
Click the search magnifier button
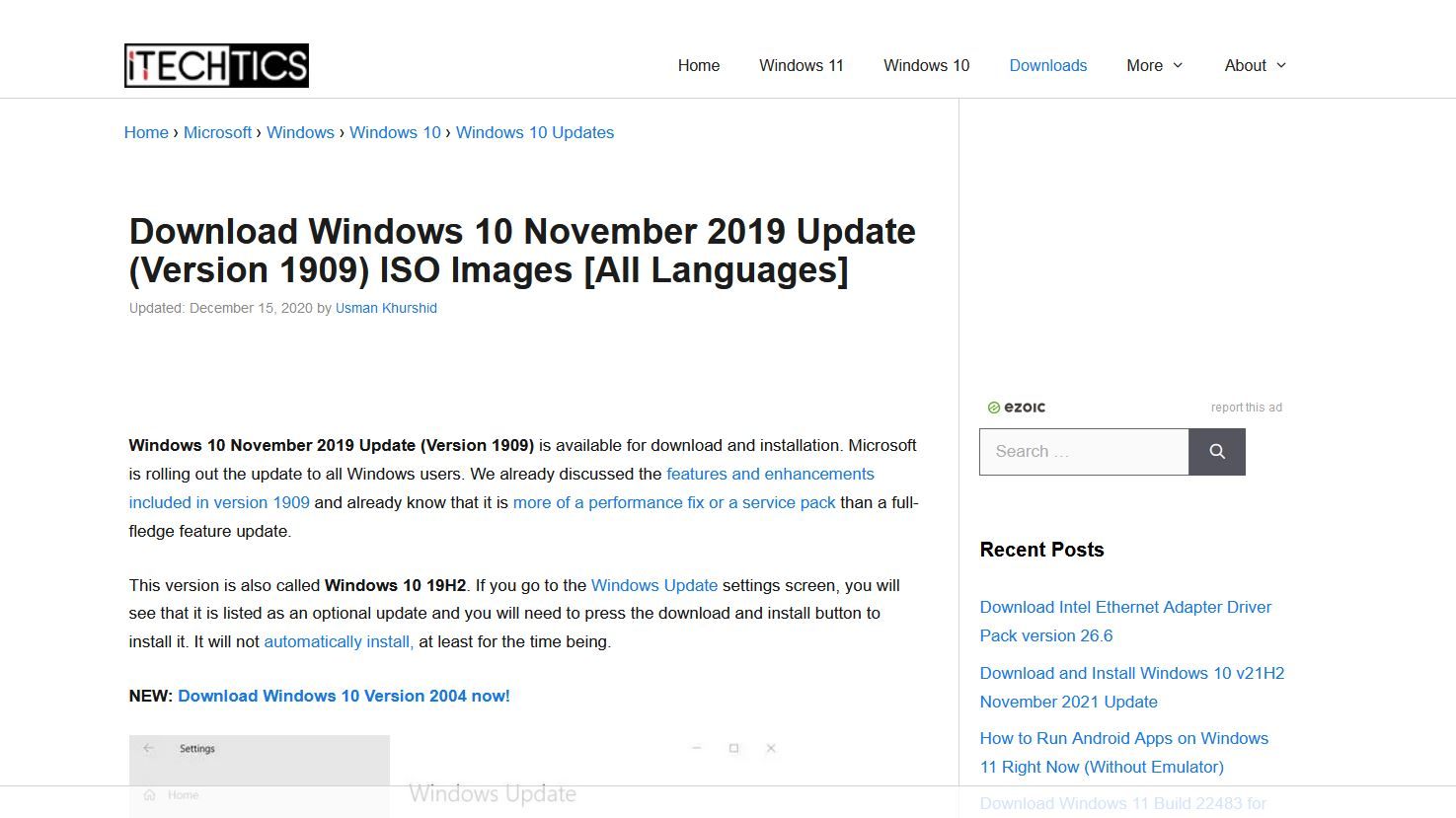click(x=1217, y=452)
